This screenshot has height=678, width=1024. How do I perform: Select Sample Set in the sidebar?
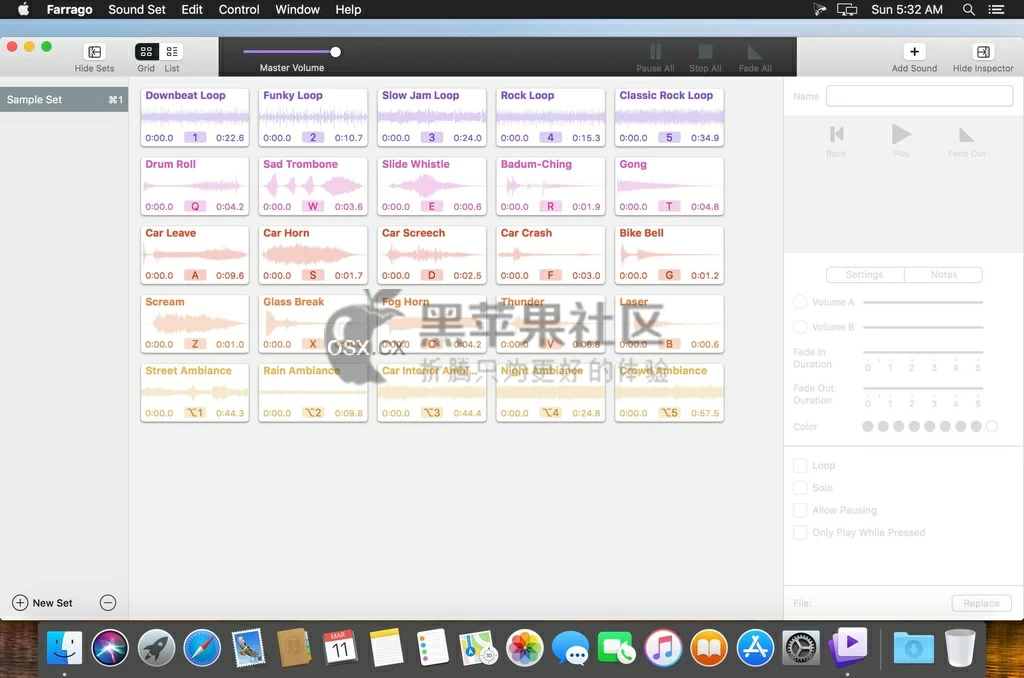pyautogui.click(x=64, y=99)
